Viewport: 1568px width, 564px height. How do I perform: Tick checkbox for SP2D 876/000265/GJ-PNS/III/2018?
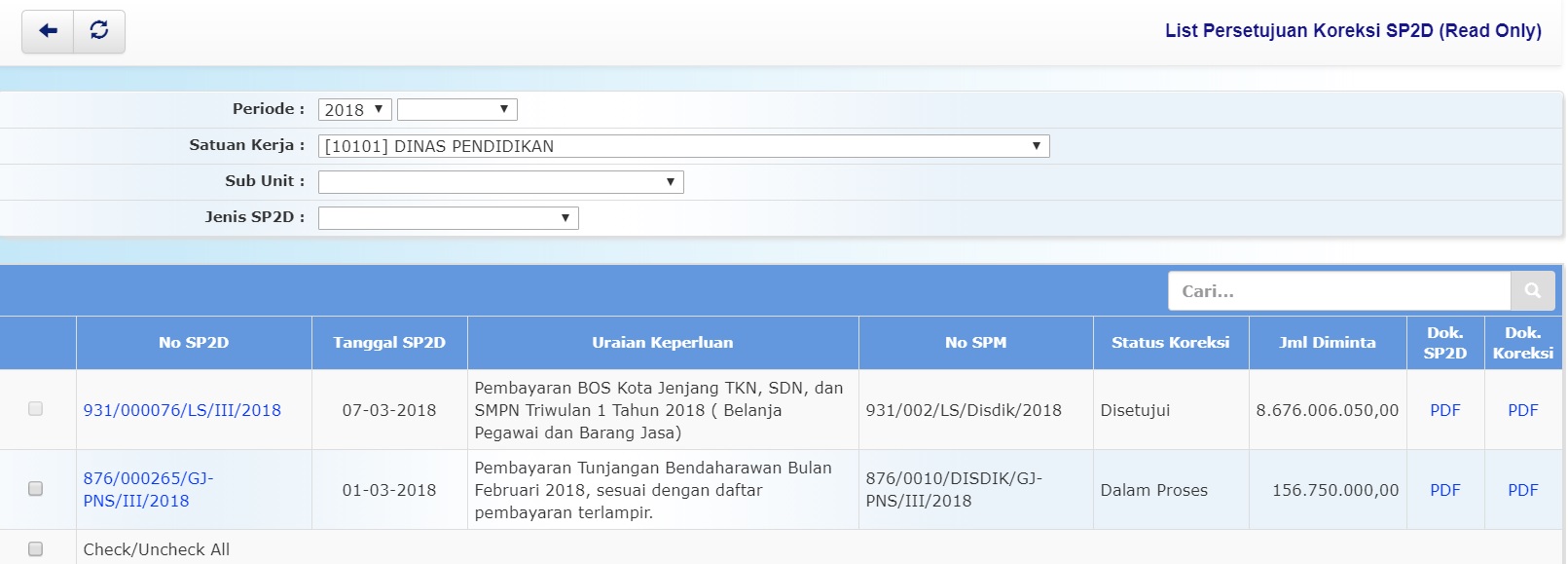click(x=36, y=489)
